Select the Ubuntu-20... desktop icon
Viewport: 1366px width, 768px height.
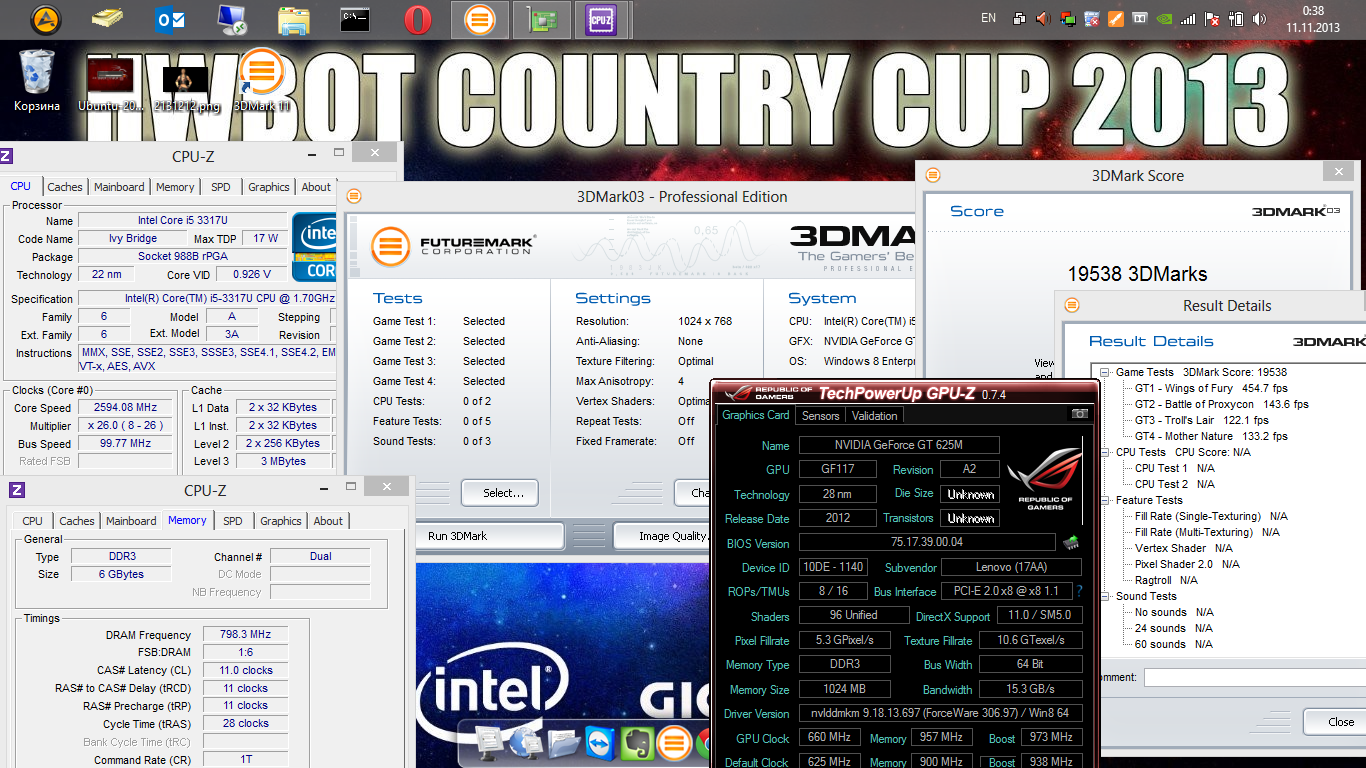(x=111, y=83)
